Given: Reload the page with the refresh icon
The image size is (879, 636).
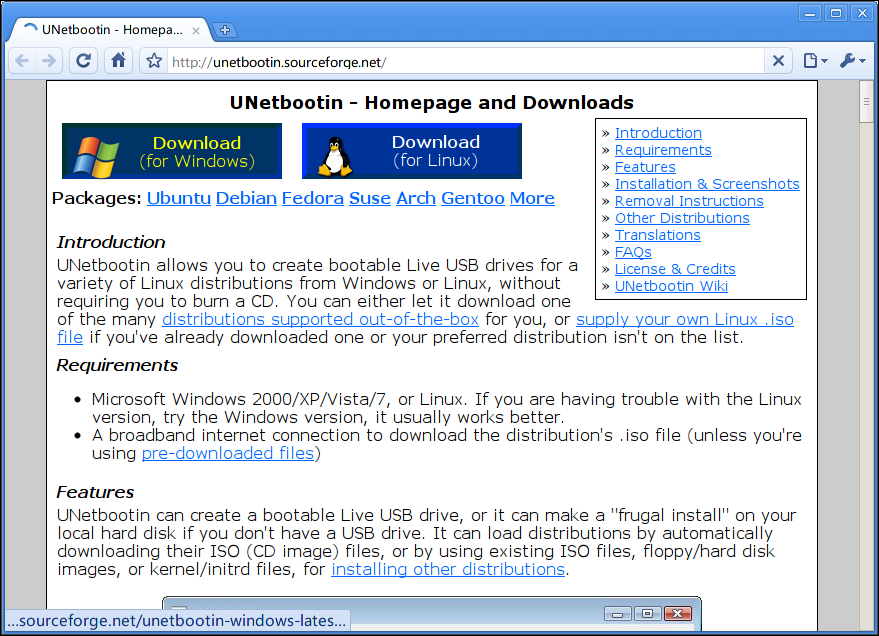Looking at the screenshot, I should coord(84,61).
